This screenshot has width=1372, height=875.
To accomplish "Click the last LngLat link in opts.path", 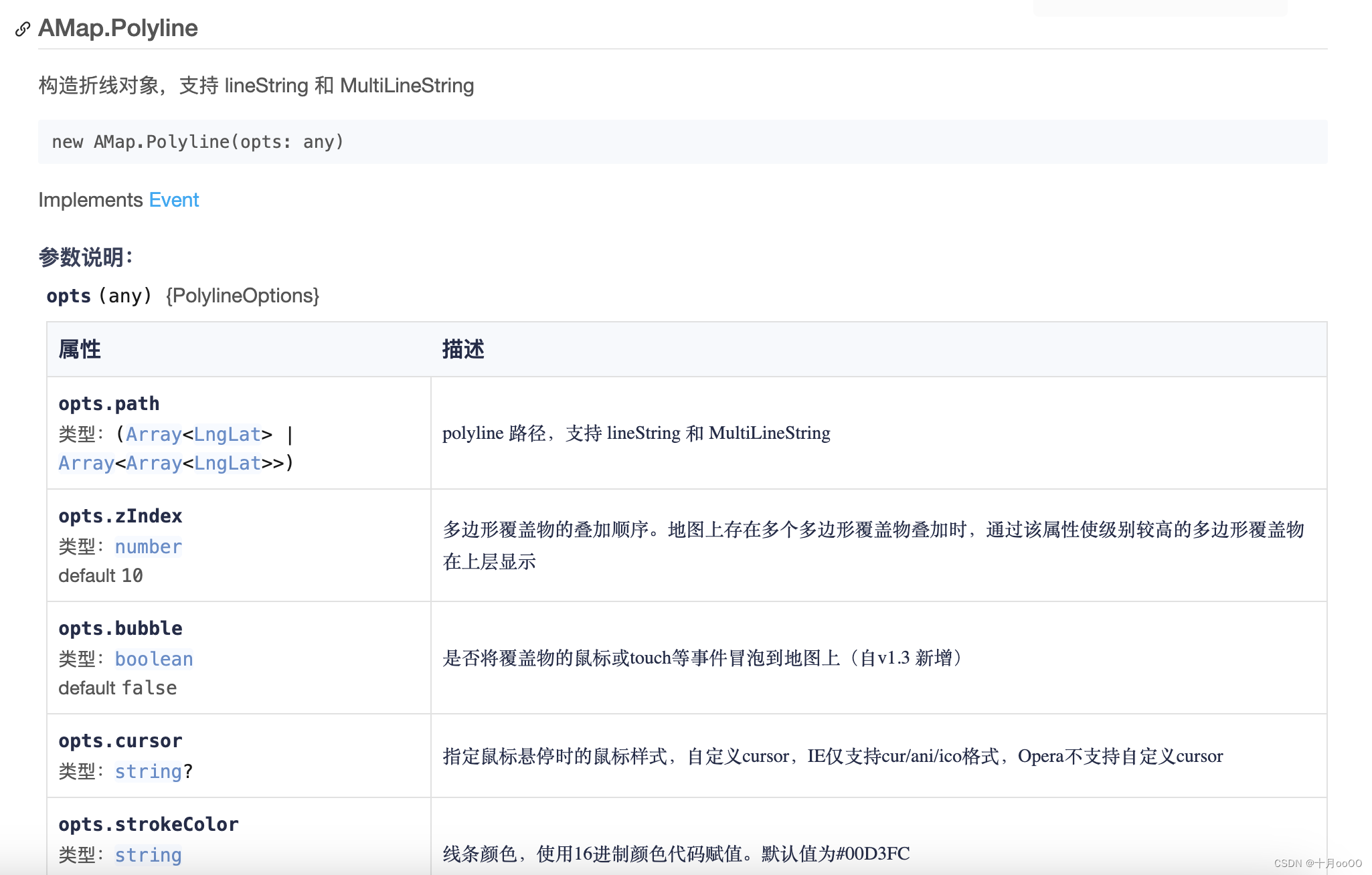I will [227, 464].
